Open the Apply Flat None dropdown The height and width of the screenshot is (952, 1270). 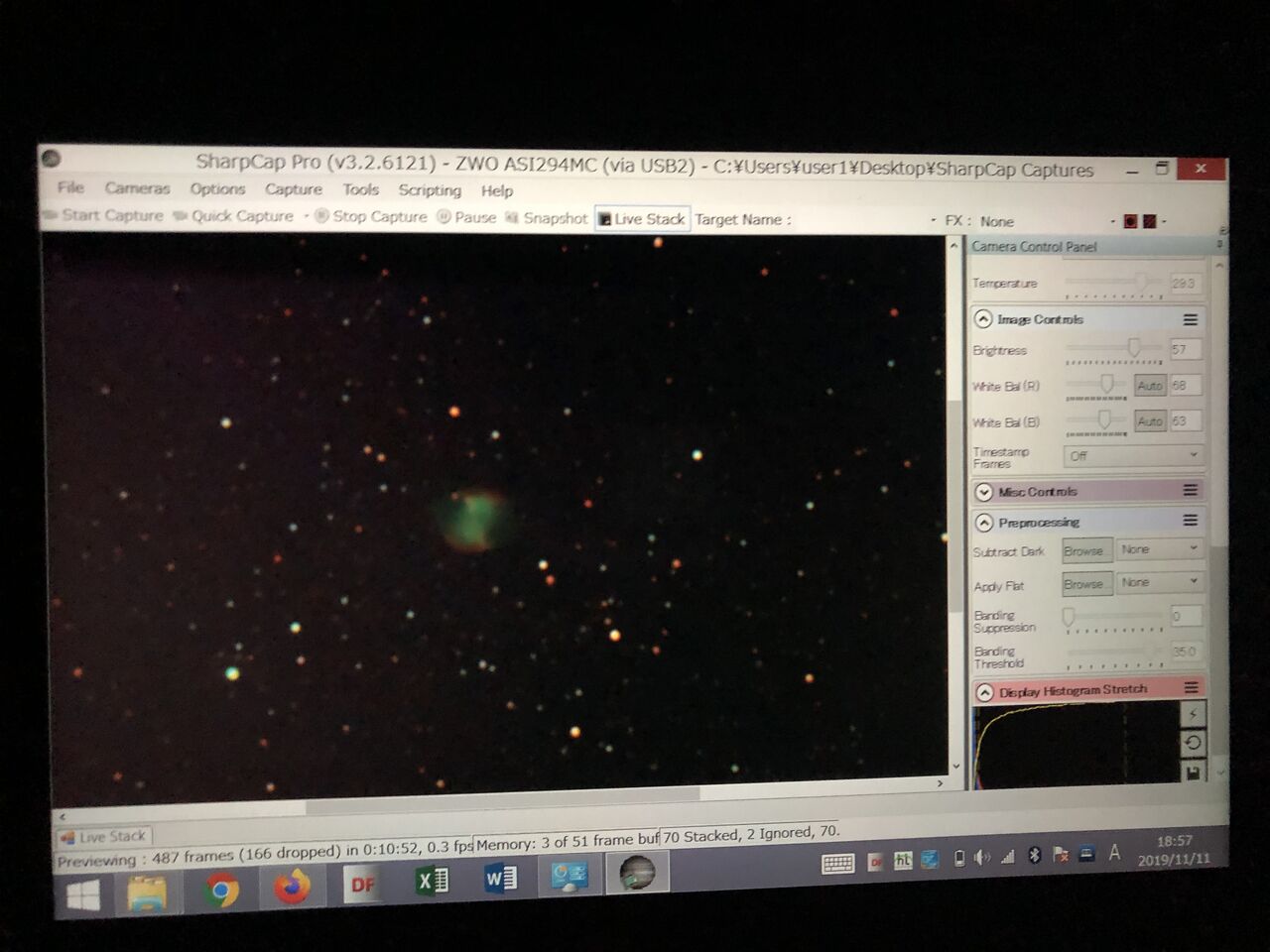point(1159,583)
